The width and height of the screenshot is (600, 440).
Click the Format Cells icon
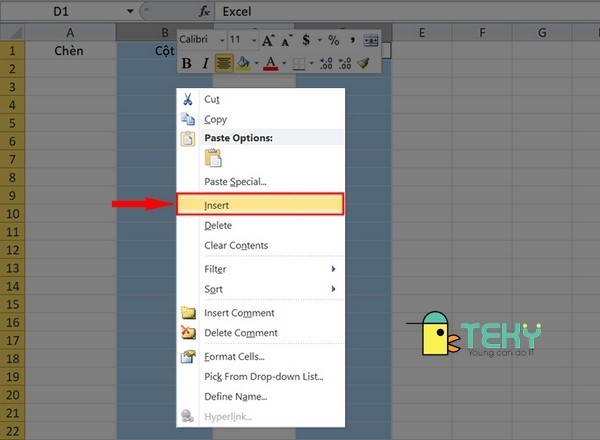188,356
